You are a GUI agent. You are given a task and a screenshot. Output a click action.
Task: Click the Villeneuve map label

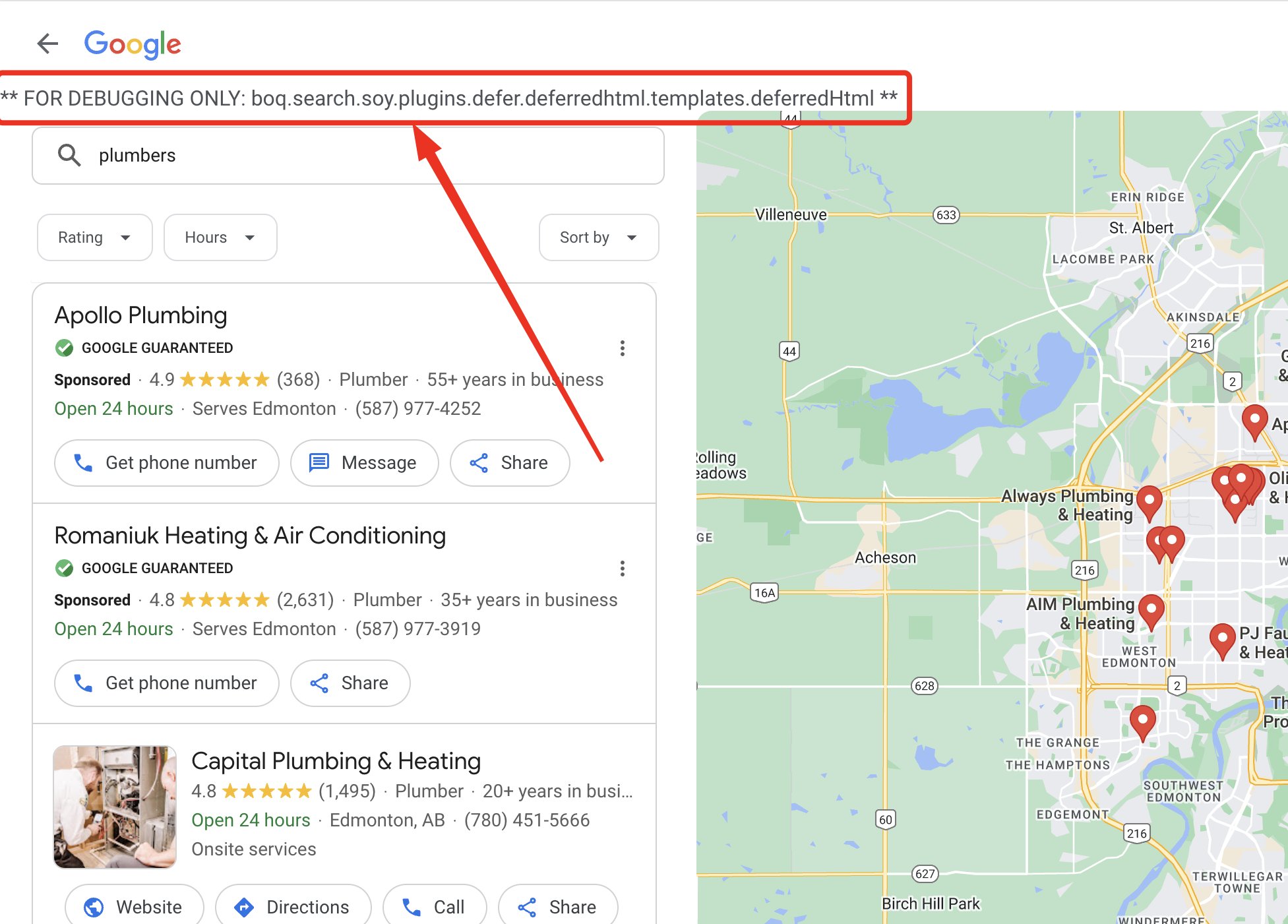pyautogui.click(x=790, y=214)
